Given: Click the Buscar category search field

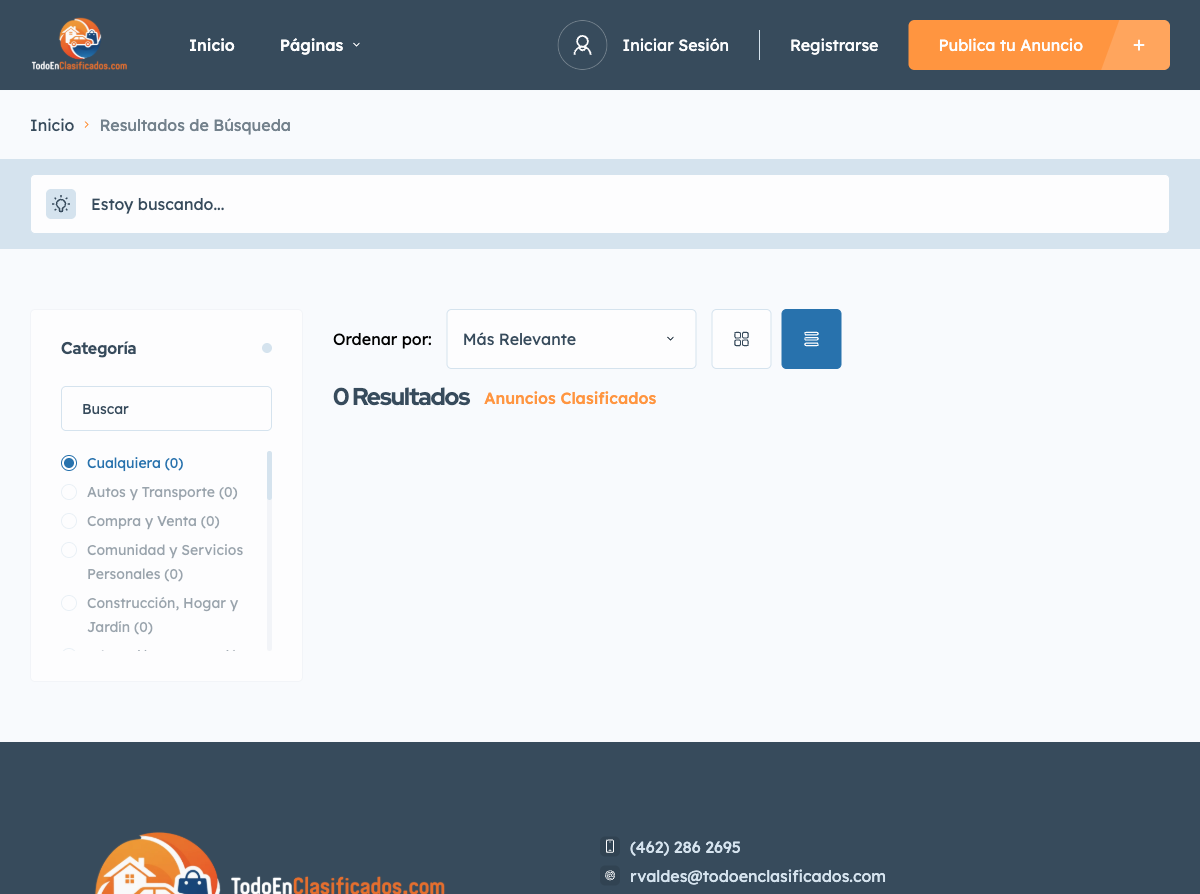Looking at the screenshot, I should tap(166, 408).
